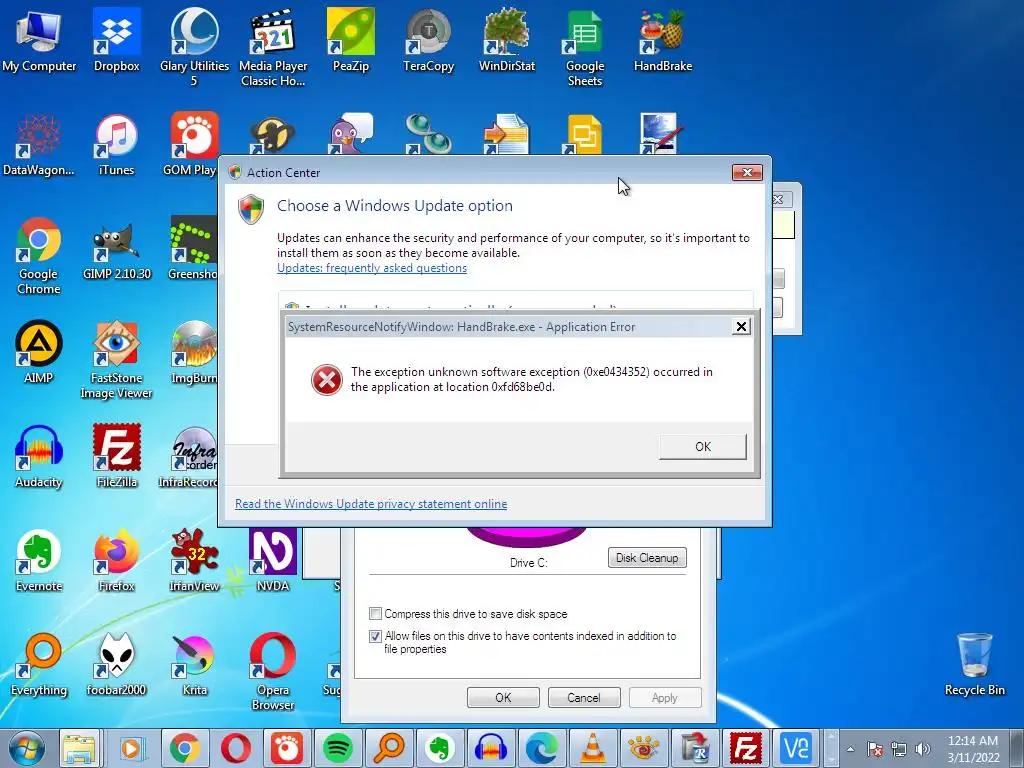Open the volume control in system tray
1024x768 pixels.
(923, 749)
